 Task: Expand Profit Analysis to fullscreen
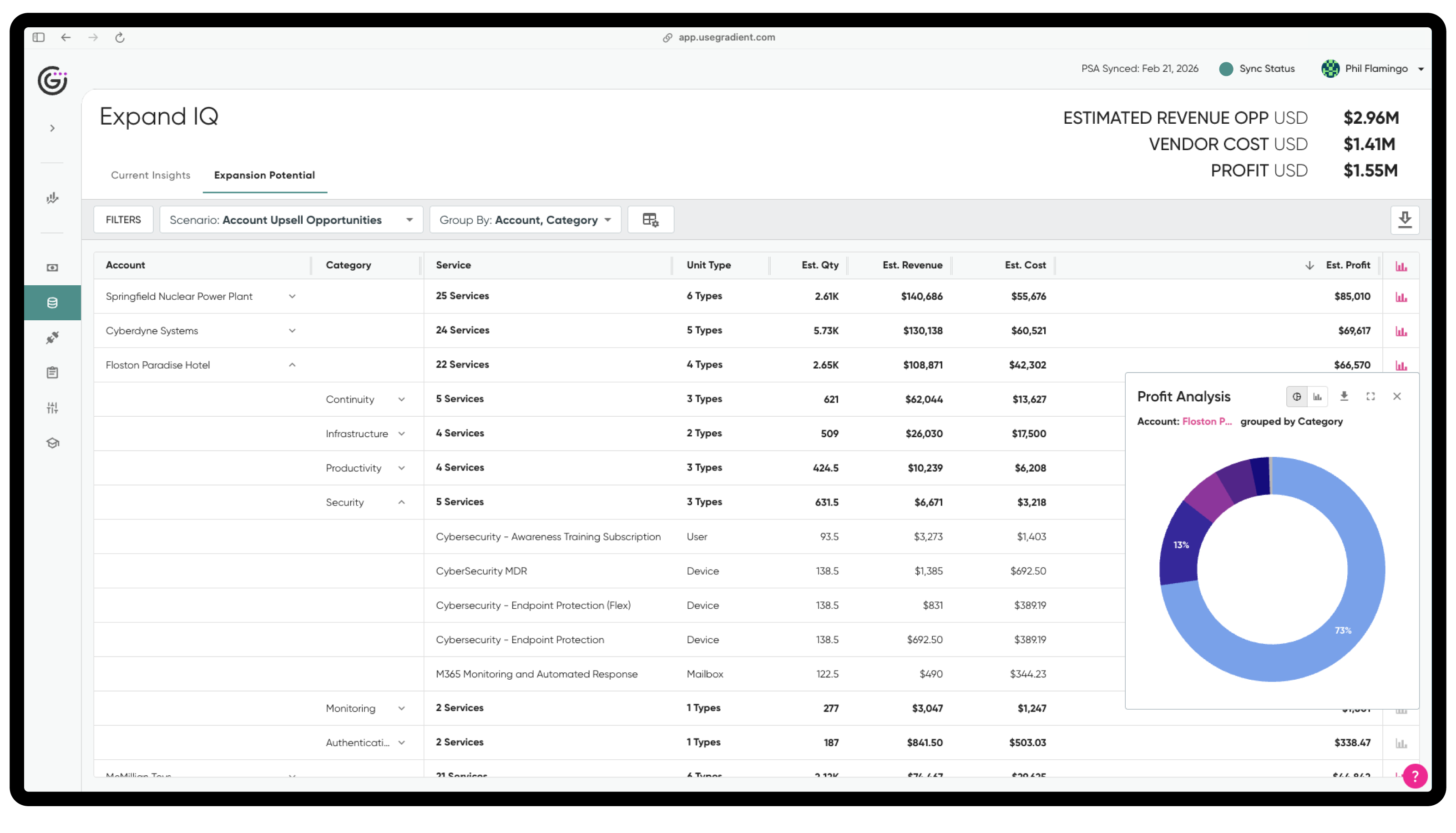pos(1370,396)
